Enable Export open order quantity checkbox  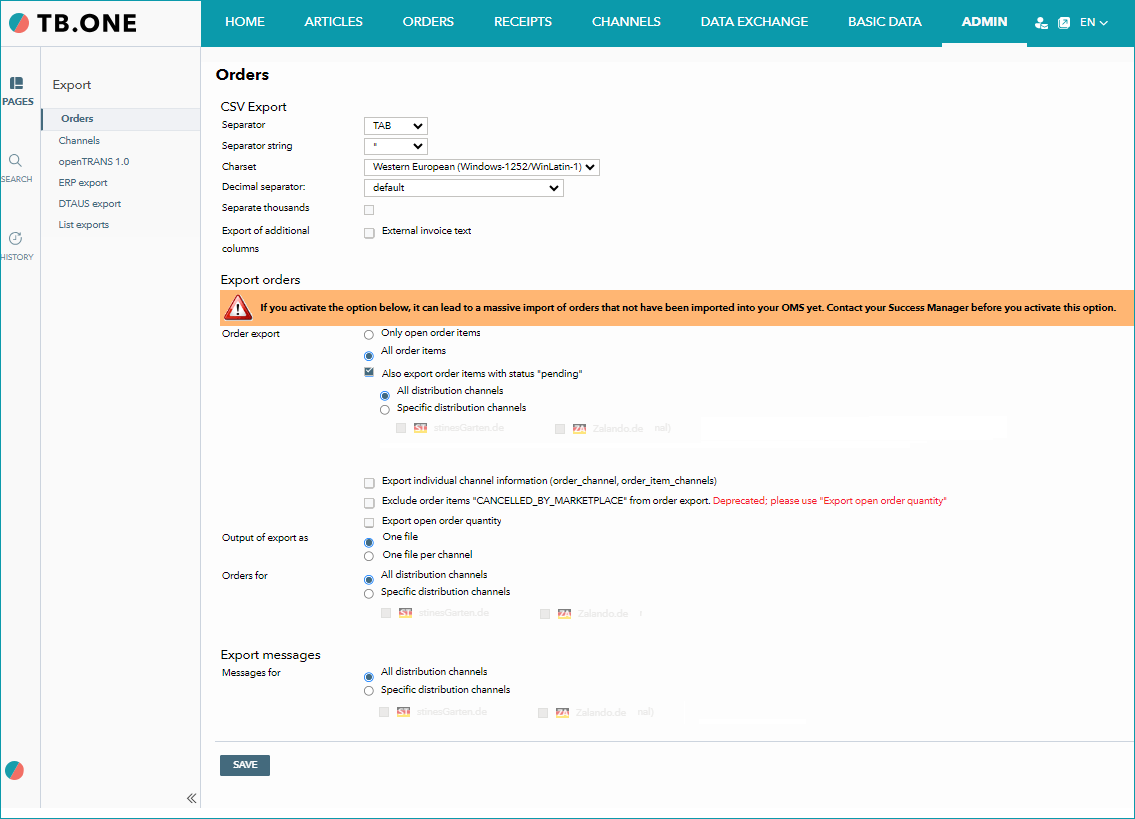pyautogui.click(x=369, y=523)
